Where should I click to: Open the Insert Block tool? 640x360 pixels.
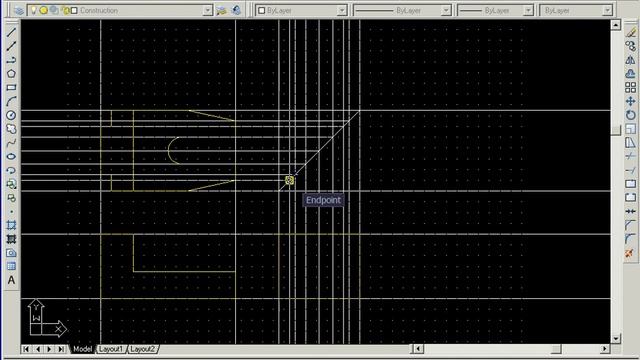(11, 184)
